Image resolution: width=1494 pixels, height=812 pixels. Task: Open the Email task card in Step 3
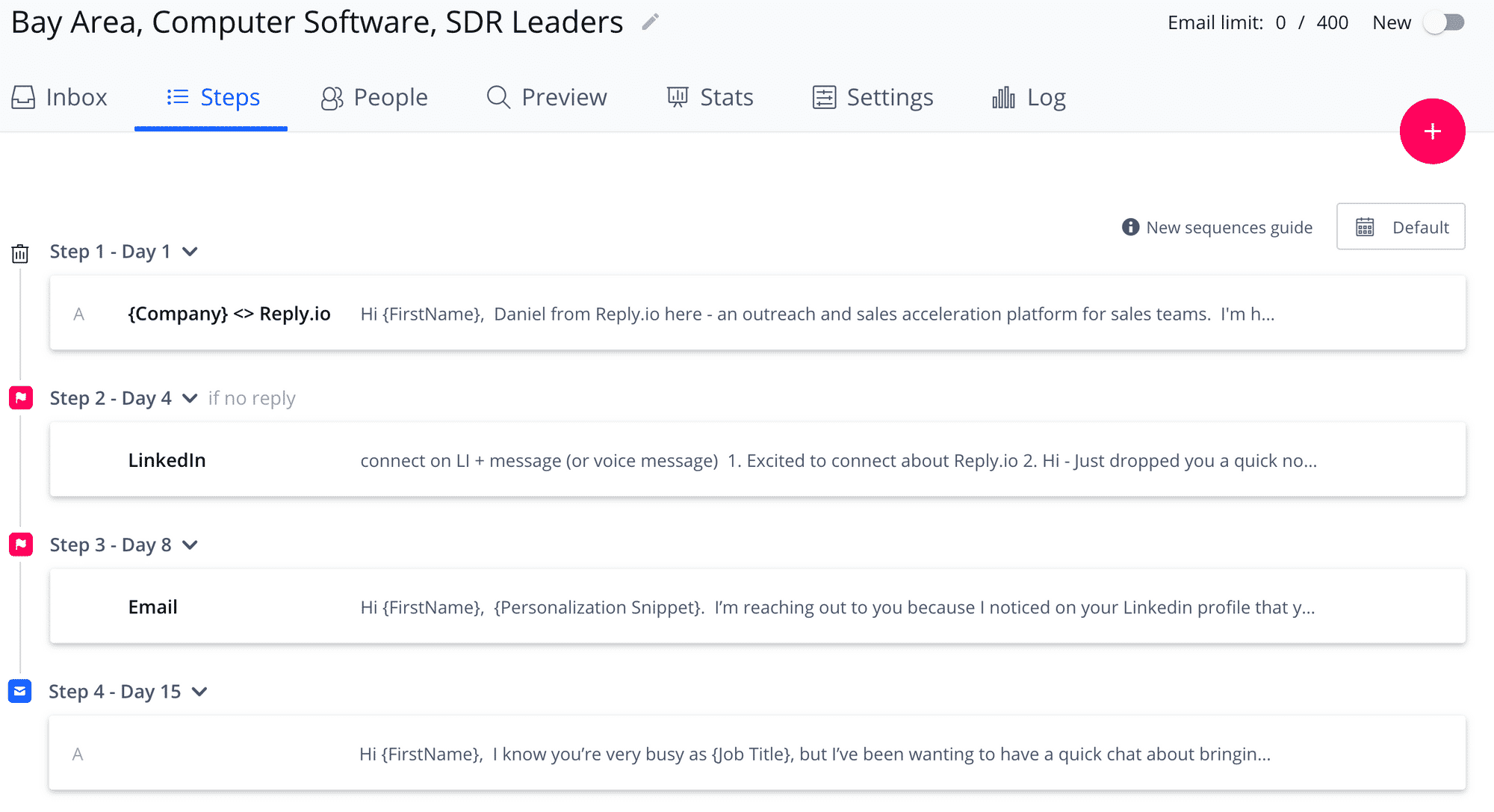[x=757, y=607]
